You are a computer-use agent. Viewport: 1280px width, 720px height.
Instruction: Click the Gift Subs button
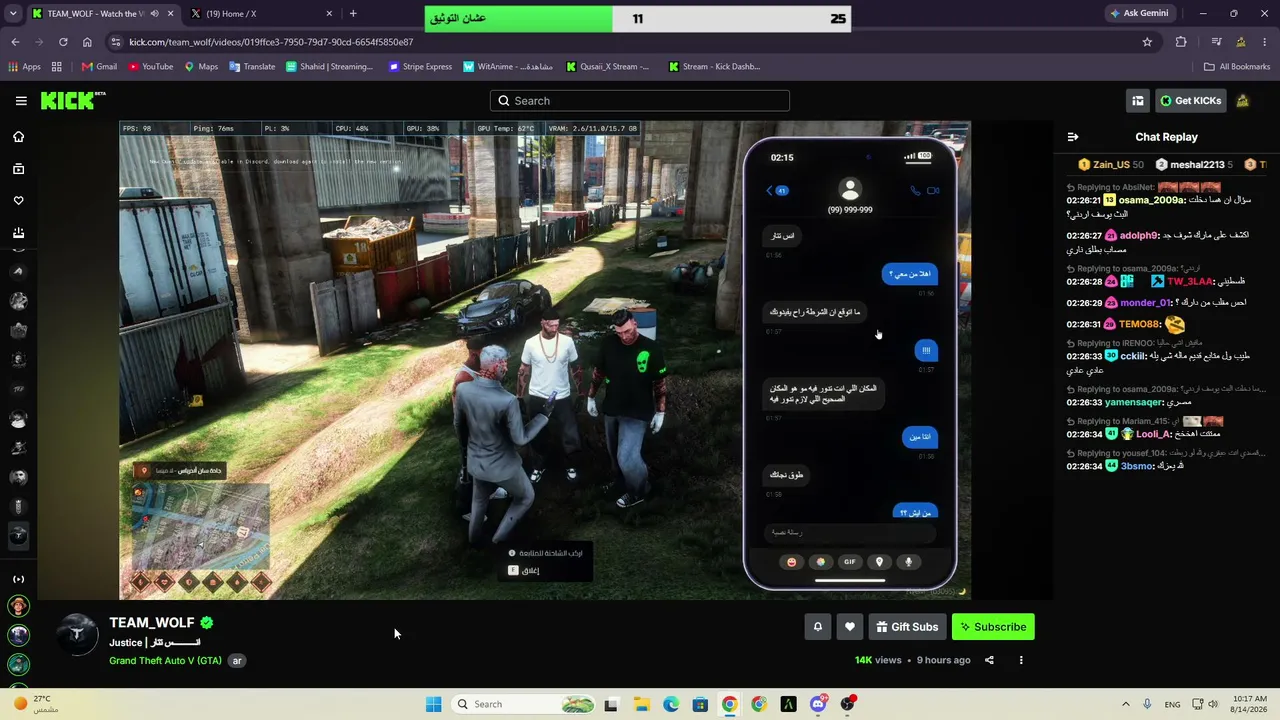[x=907, y=627]
